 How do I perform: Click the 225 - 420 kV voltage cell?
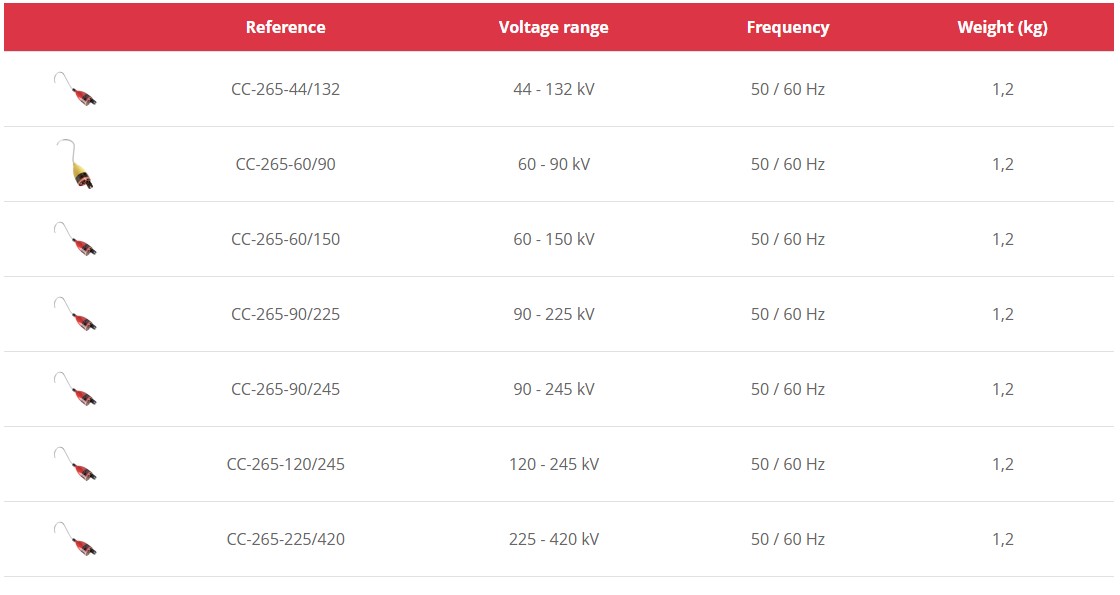click(x=553, y=539)
